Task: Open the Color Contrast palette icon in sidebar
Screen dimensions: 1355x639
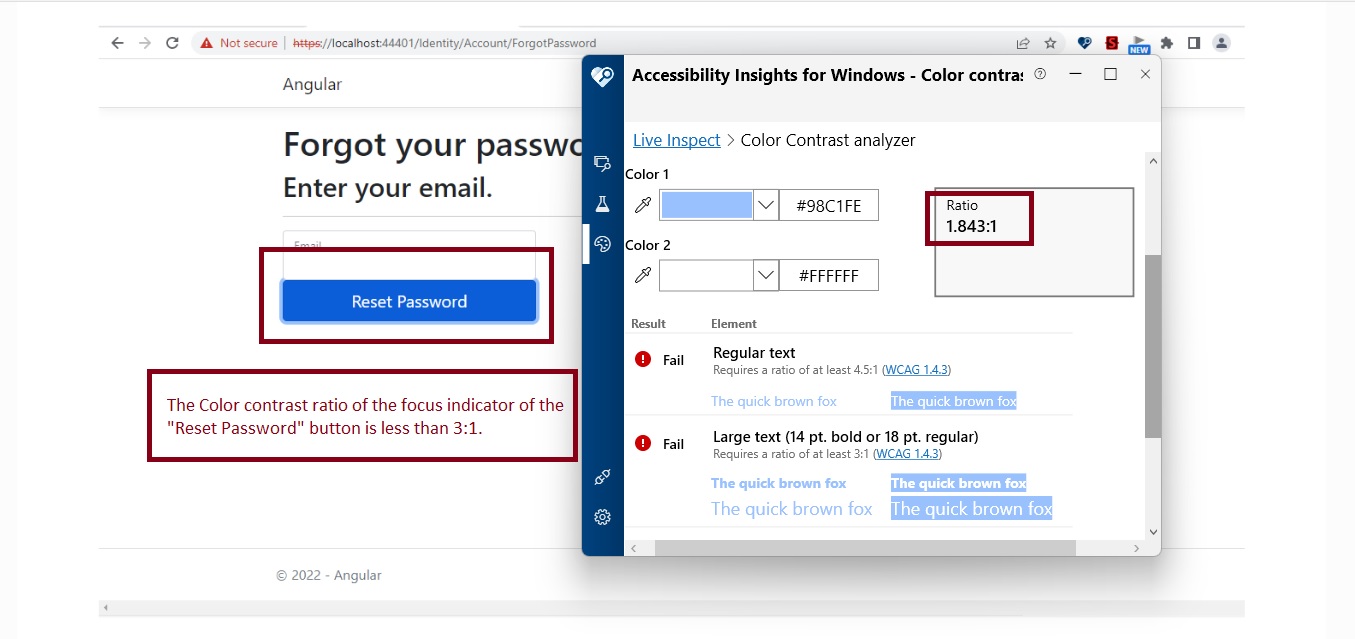Action: point(602,244)
